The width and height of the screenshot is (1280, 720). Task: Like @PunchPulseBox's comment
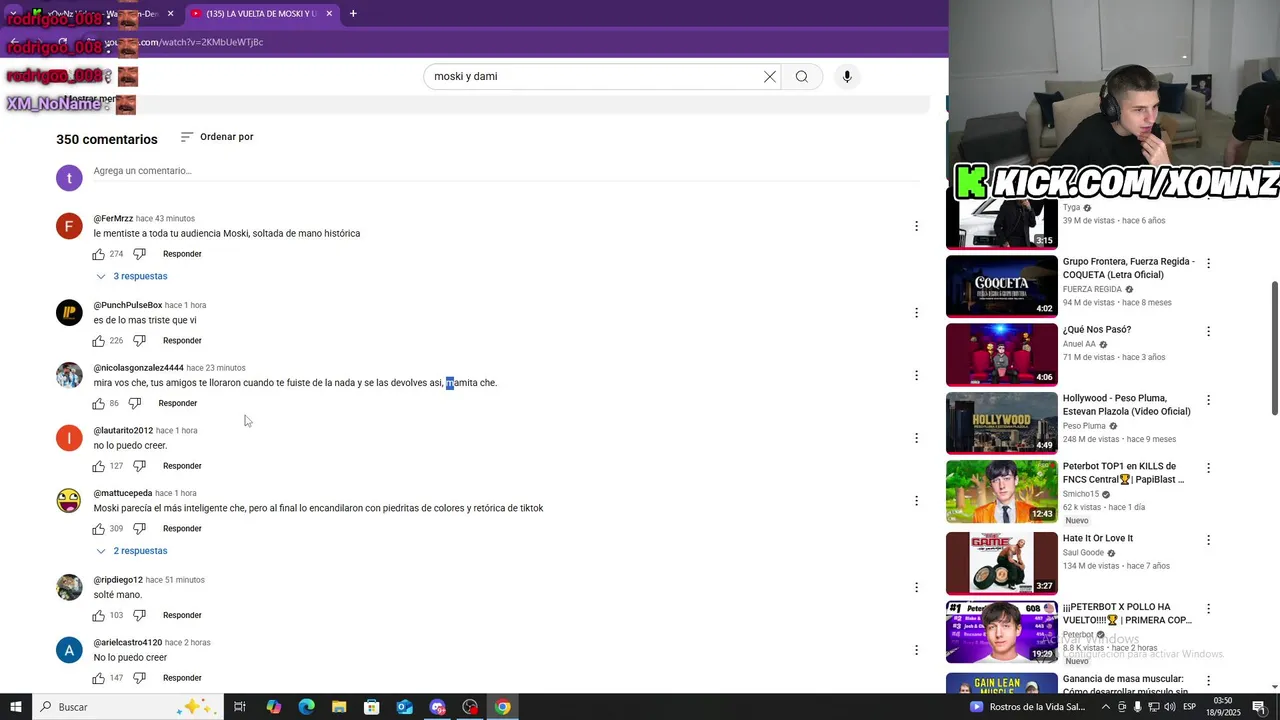(98, 341)
